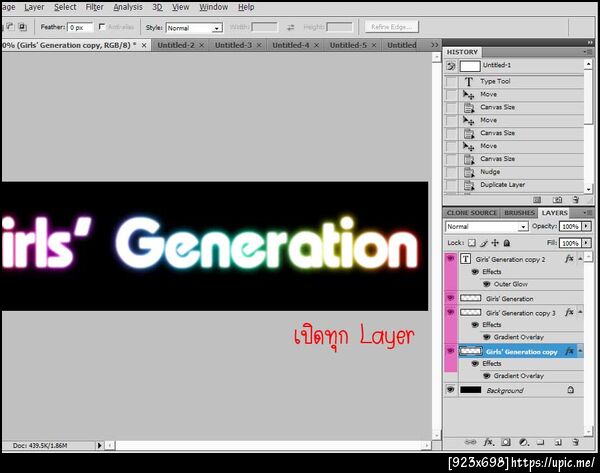The image size is (600, 473).
Task: Close the Untitled-2 document tab
Action: tap(202, 45)
